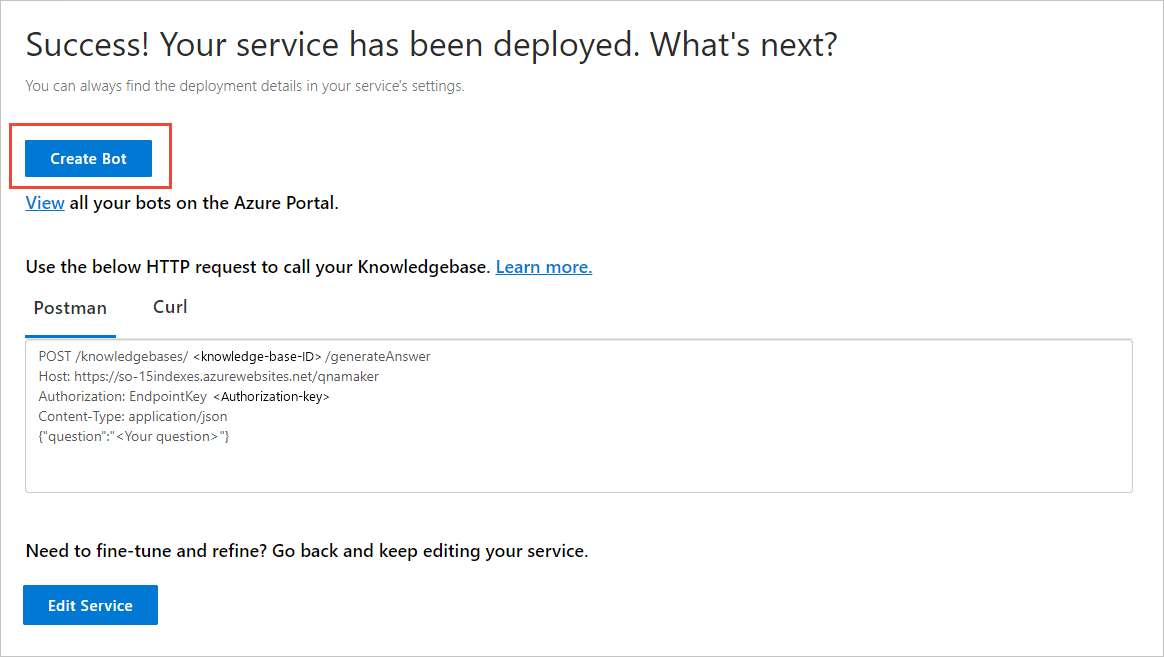Click the "Use the below HTTP request" text
The image size is (1164, 657).
pos(258,267)
